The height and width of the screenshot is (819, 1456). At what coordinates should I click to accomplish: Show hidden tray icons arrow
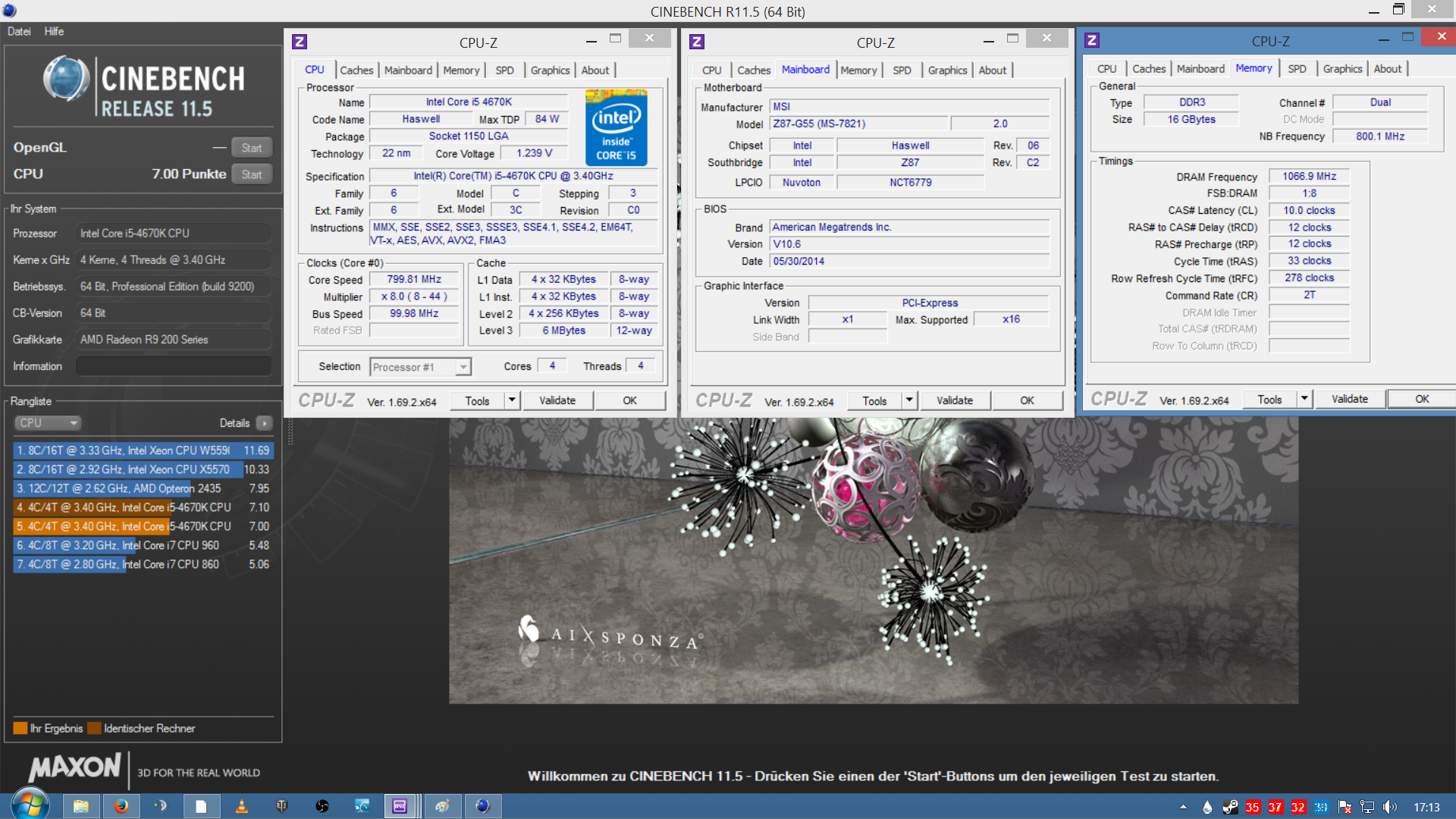pos(1184,807)
